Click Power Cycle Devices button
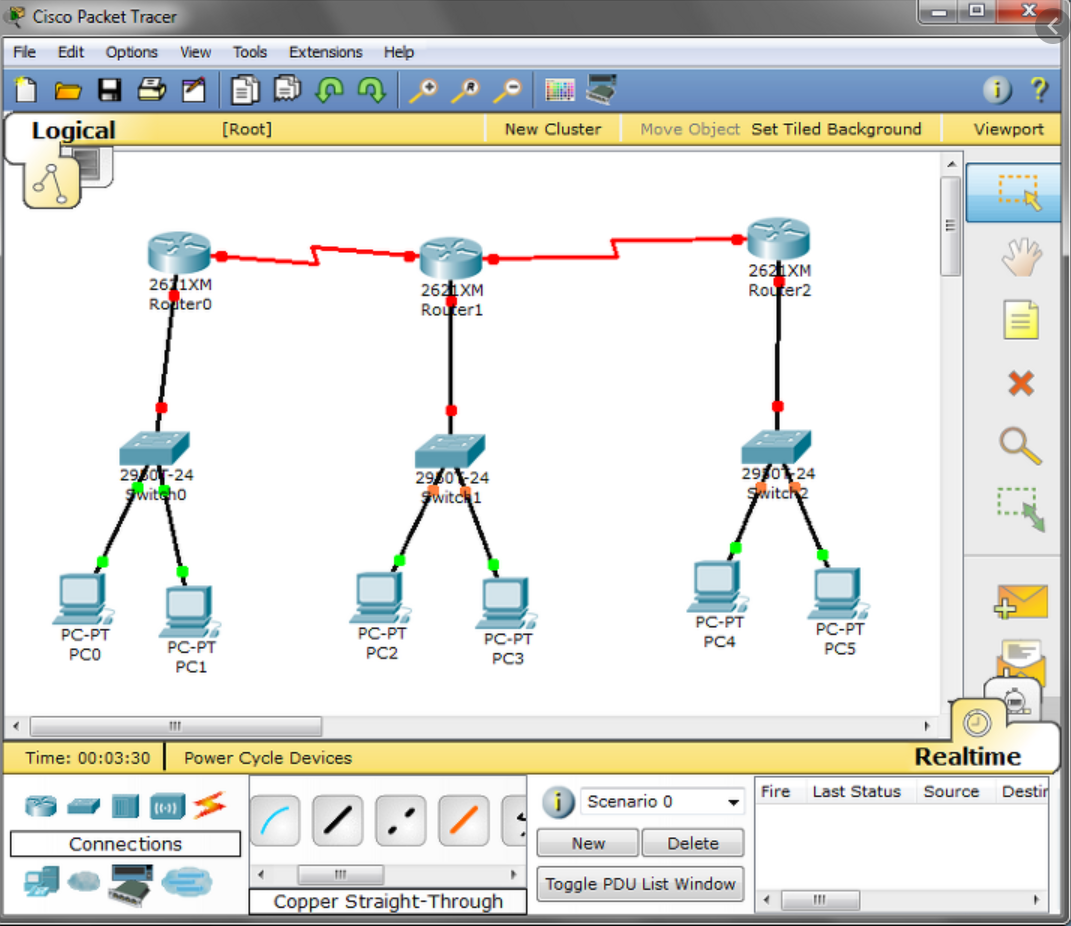This screenshot has height=926, width=1071. (x=267, y=757)
